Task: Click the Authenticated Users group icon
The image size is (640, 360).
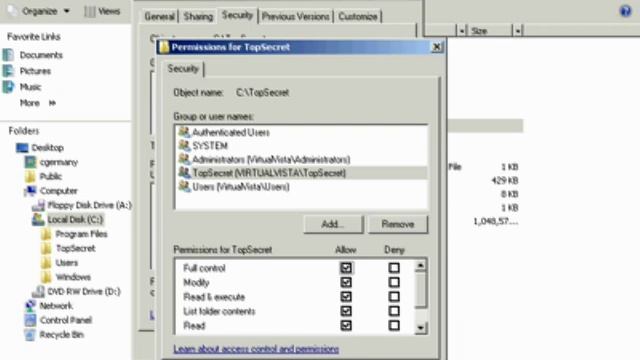Action: (x=184, y=132)
